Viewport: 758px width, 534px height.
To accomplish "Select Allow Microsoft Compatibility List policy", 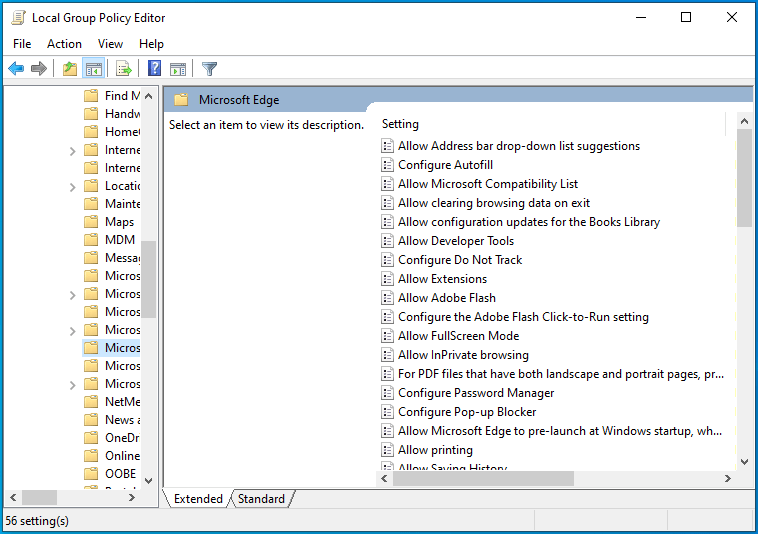I will [488, 184].
